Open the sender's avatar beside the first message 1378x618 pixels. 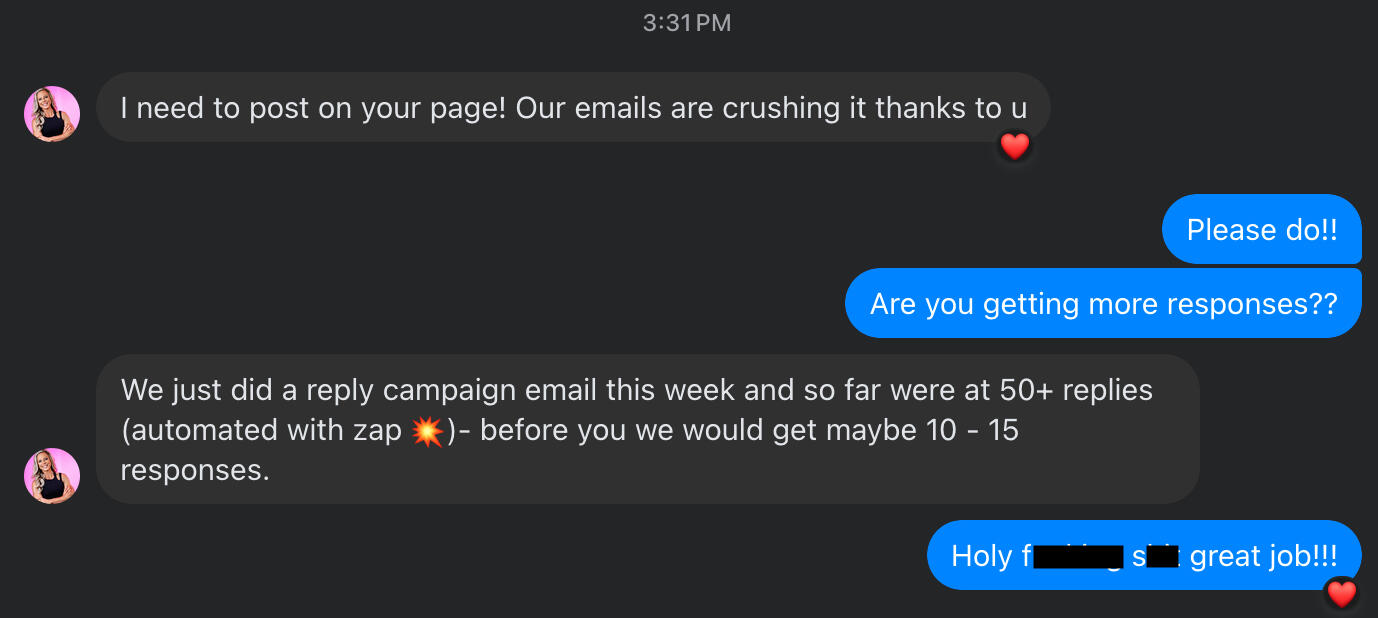tap(52, 114)
